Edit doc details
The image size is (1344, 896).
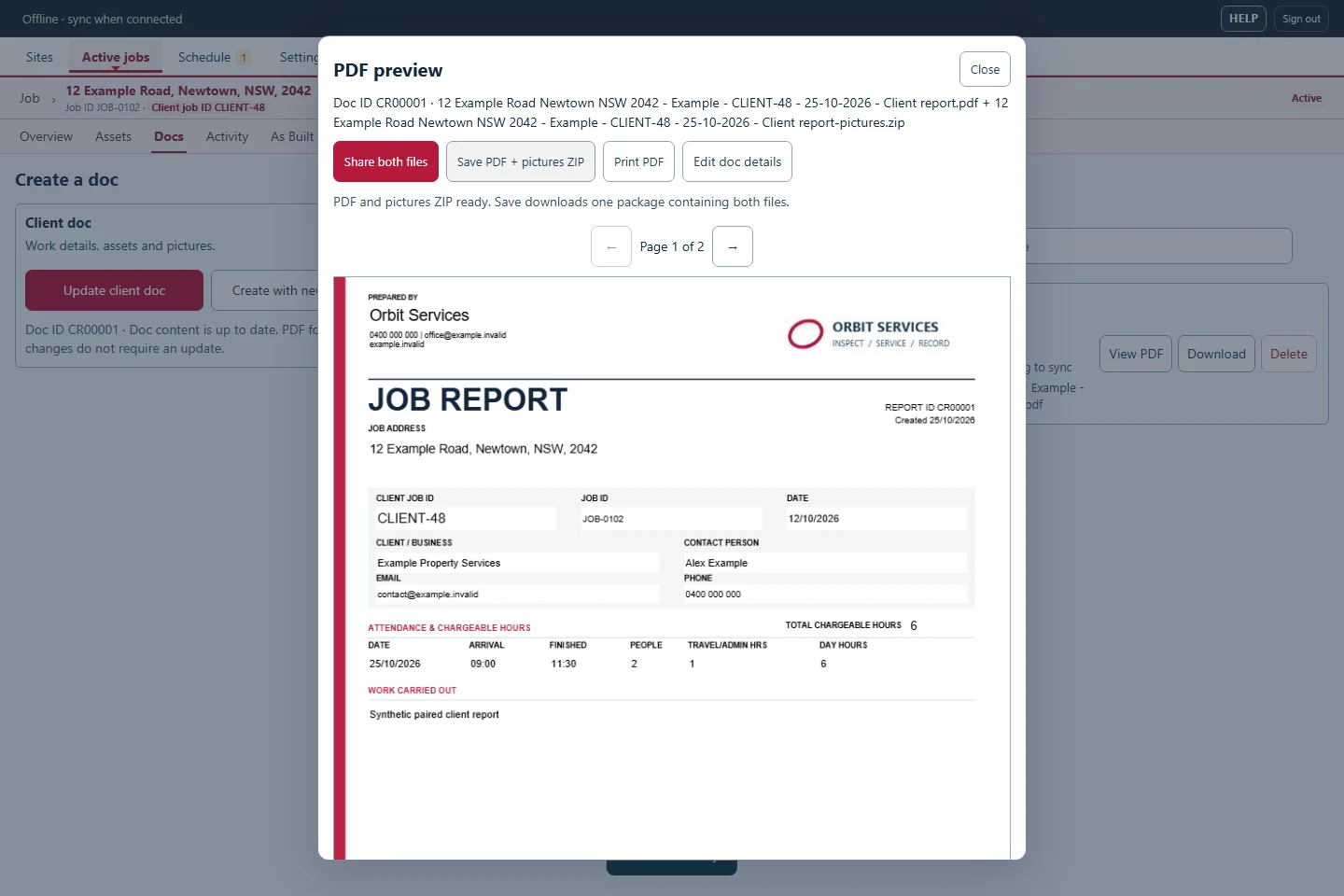click(737, 161)
